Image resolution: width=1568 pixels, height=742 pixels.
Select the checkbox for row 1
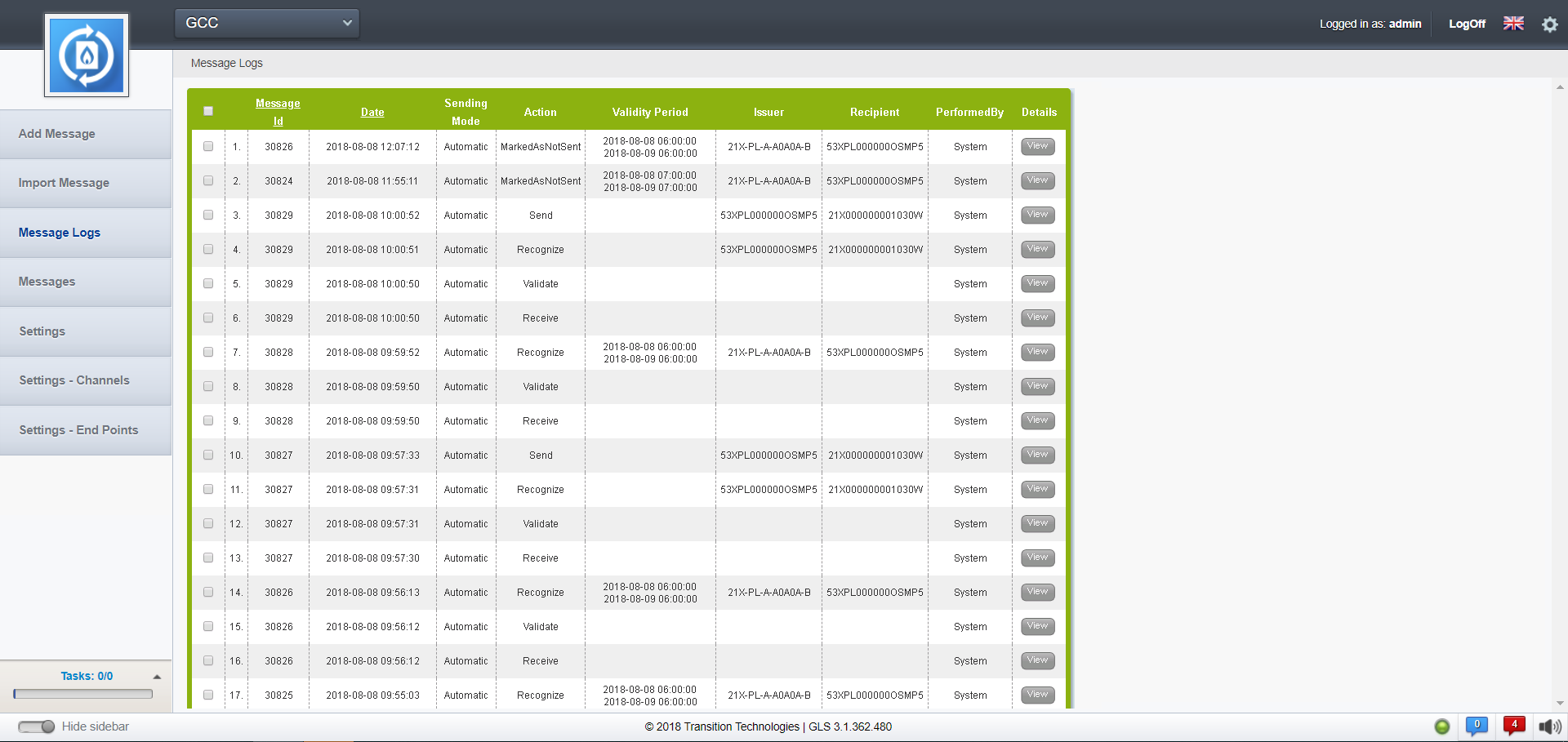point(208,147)
